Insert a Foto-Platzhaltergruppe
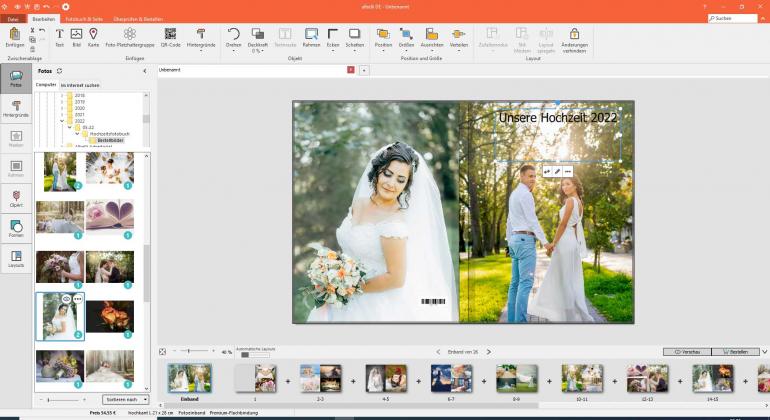Screen dimensions: 770x420 (130, 37)
